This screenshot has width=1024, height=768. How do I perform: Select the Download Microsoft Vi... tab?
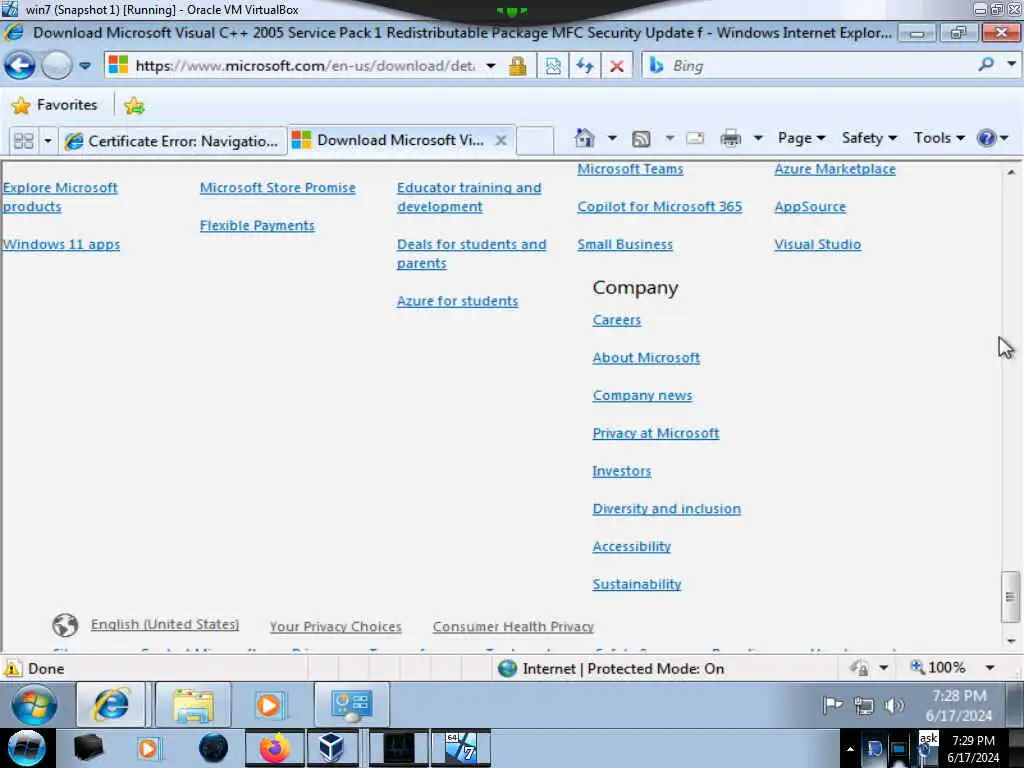click(x=400, y=140)
